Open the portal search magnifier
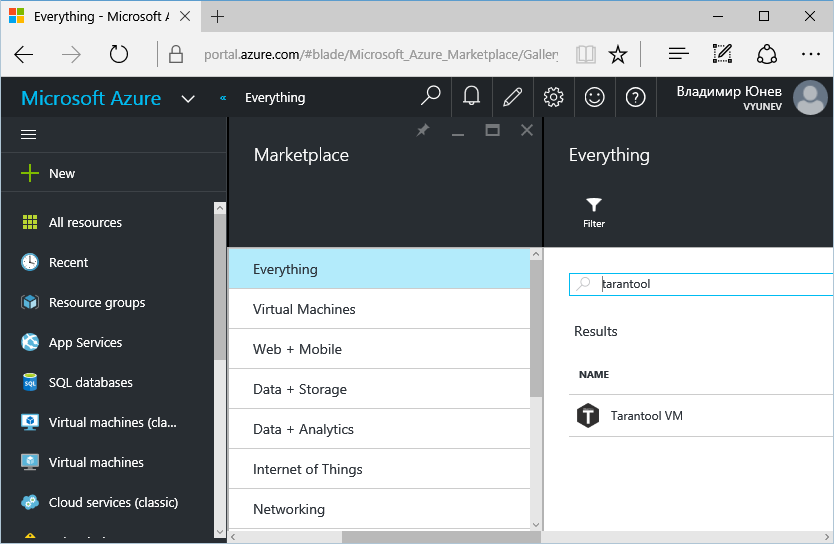The height and width of the screenshot is (544, 834). click(431, 97)
